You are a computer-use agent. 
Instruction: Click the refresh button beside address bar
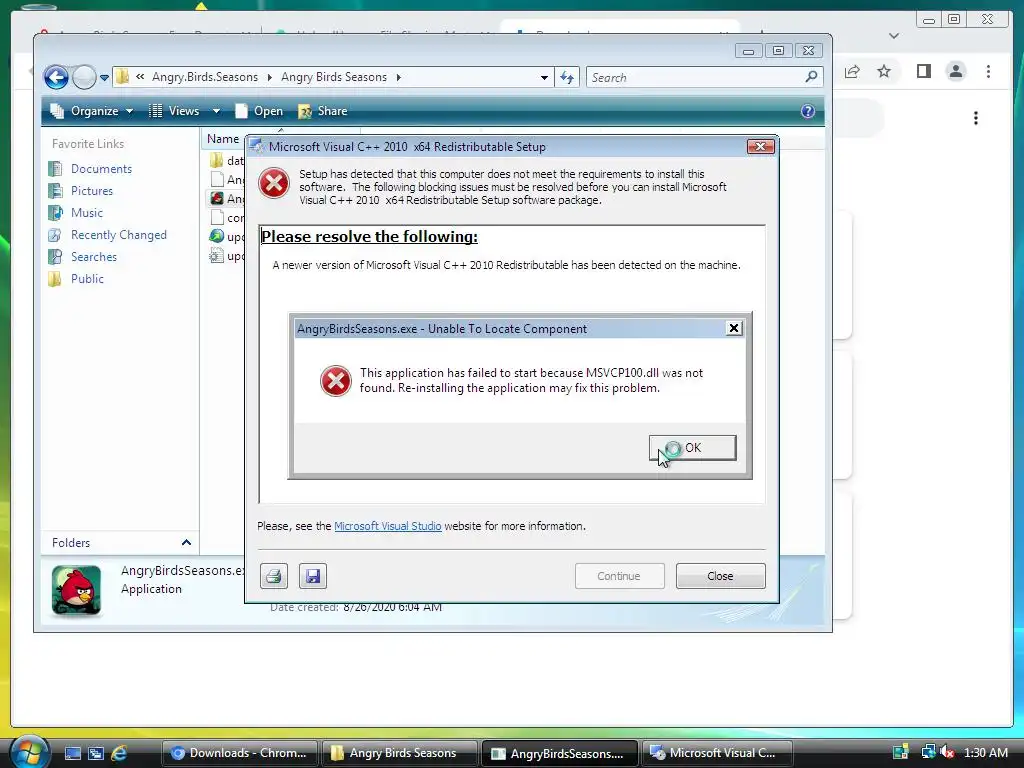coord(567,78)
